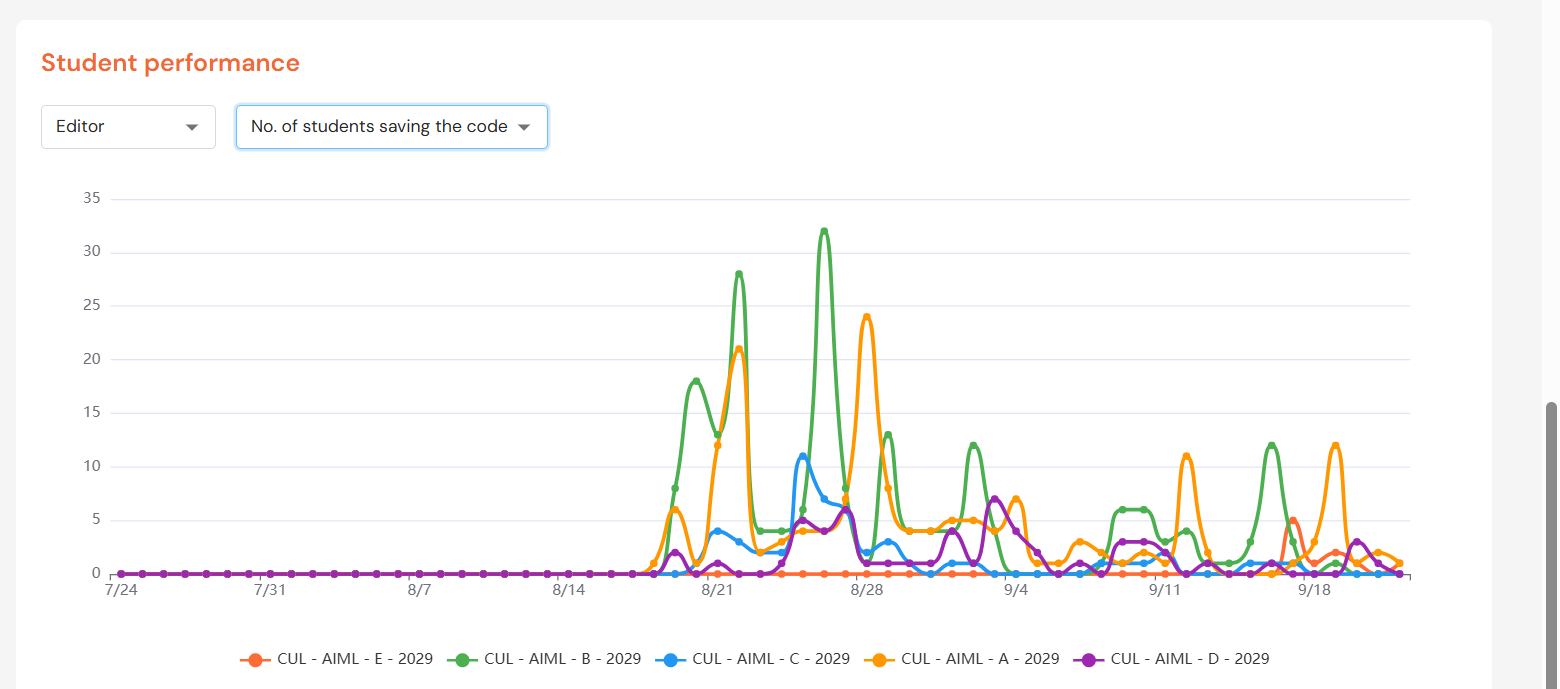Click the Editor dropdown arrow
This screenshot has width=1560, height=689.
point(193,127)
